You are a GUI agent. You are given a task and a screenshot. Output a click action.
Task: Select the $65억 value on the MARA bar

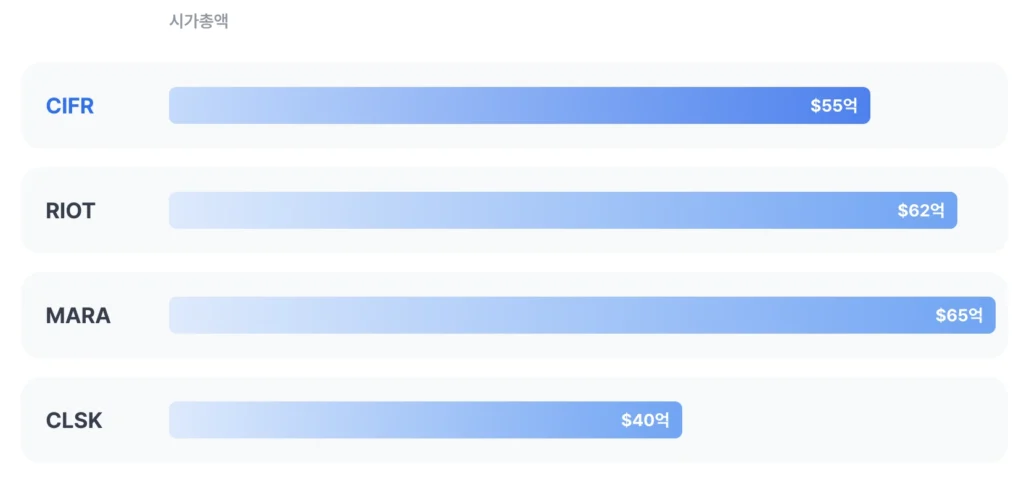click(x=959, y=316)
